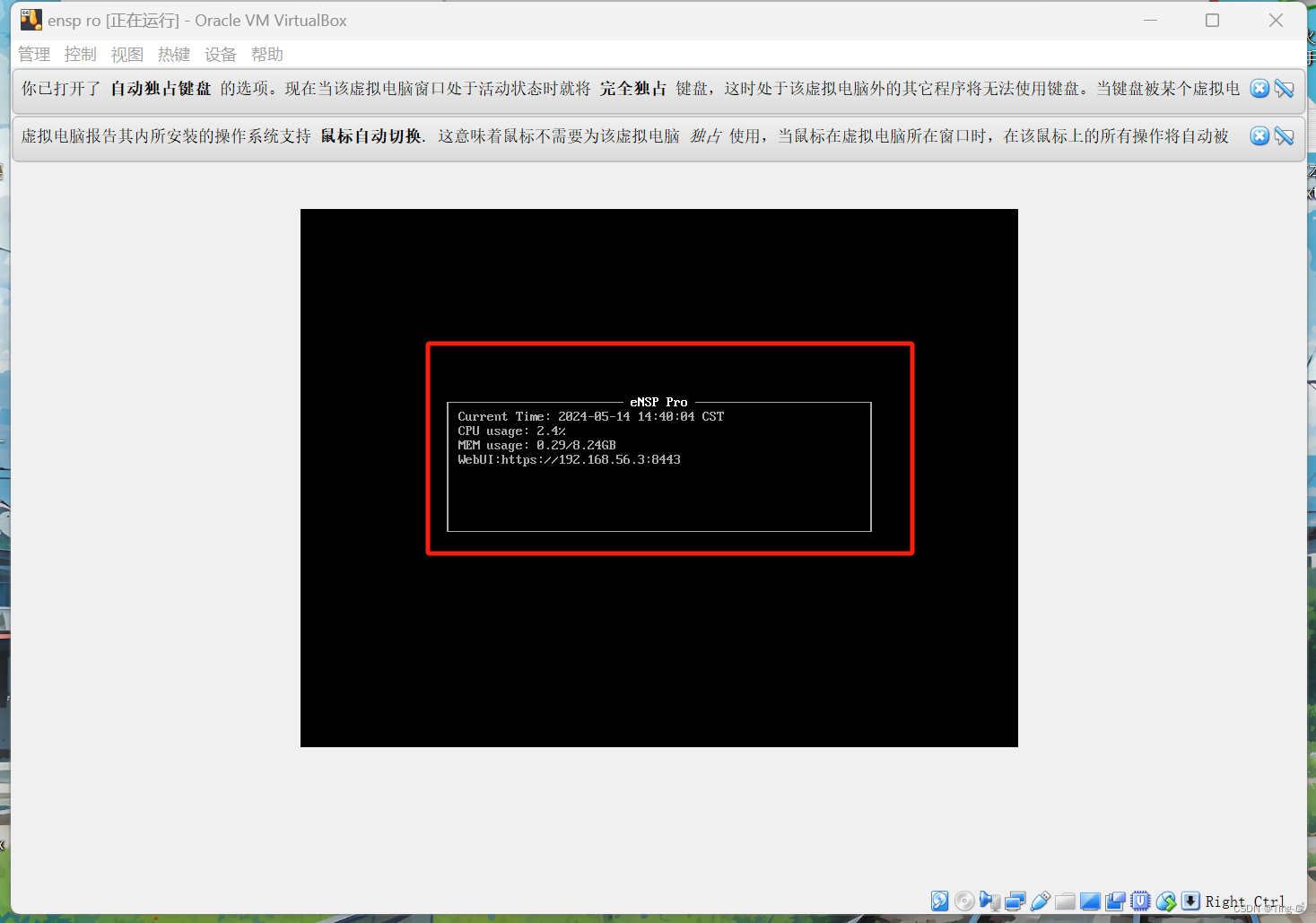Open the 设备 menu
This screenshot has width=1316, height=923.
(x=221, y=55)
